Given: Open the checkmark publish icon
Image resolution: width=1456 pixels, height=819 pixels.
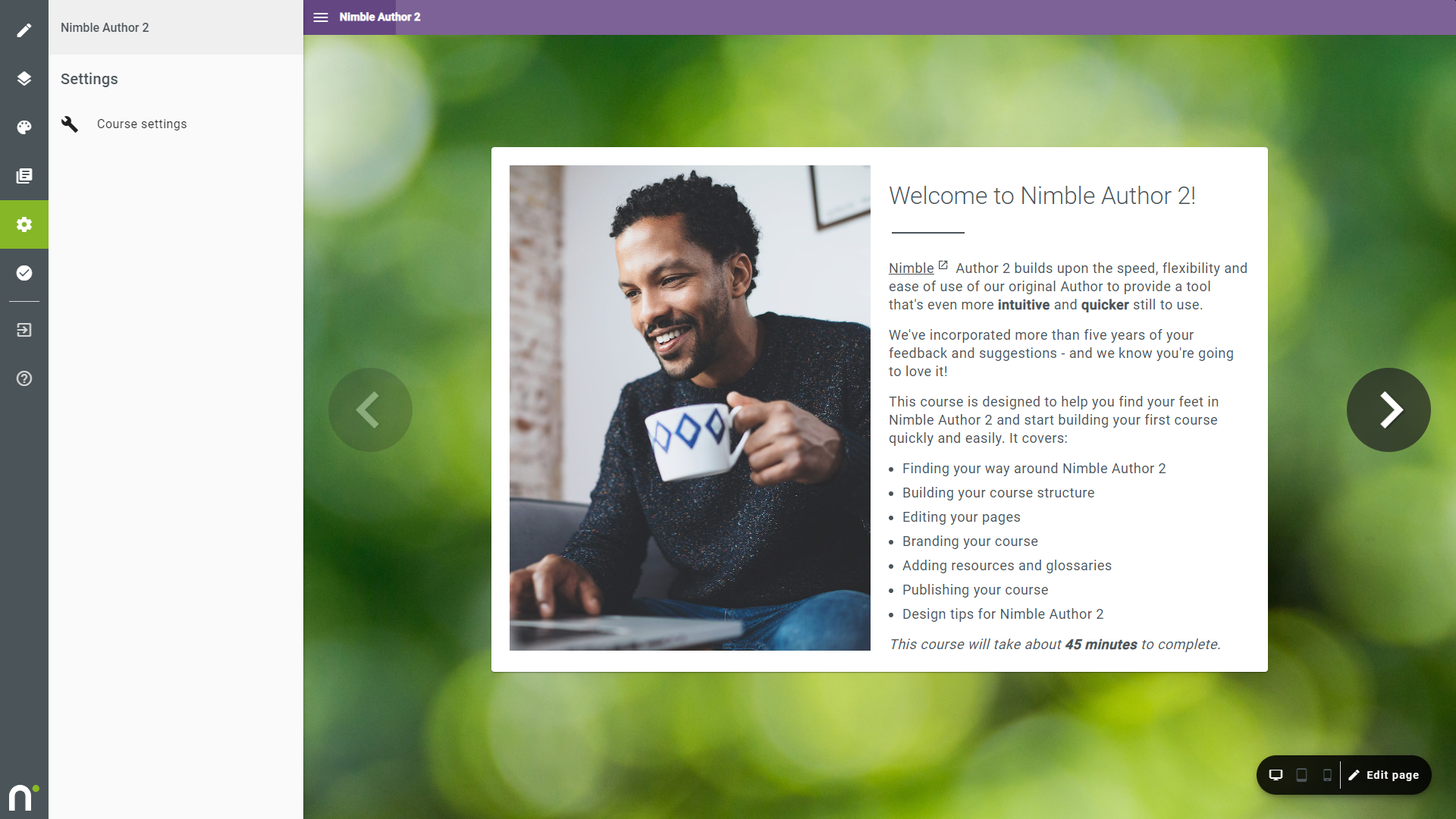Looking at the screenshot, I should pos(24,273).
